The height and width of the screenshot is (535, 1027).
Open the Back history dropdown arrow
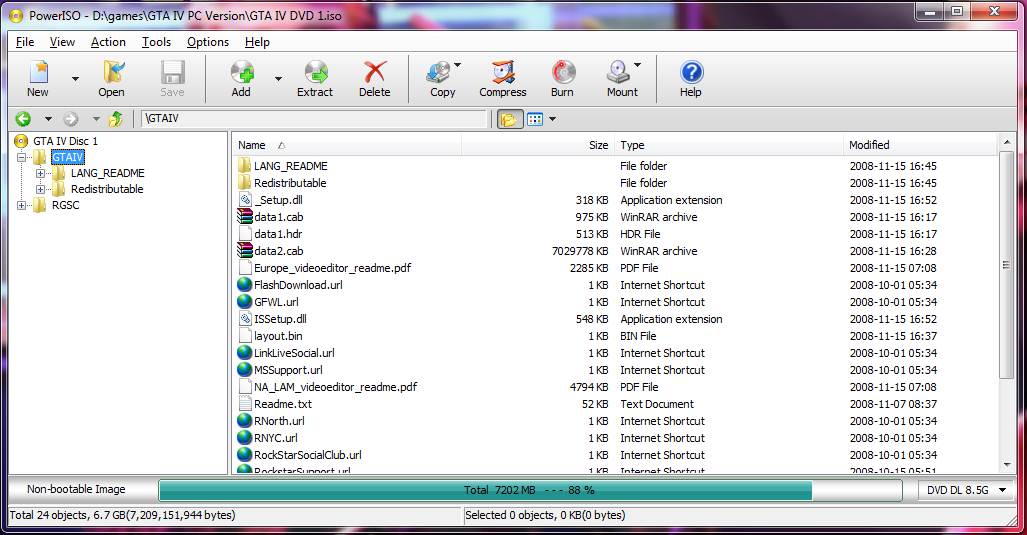pyautogui.click(x=48, y=119)
